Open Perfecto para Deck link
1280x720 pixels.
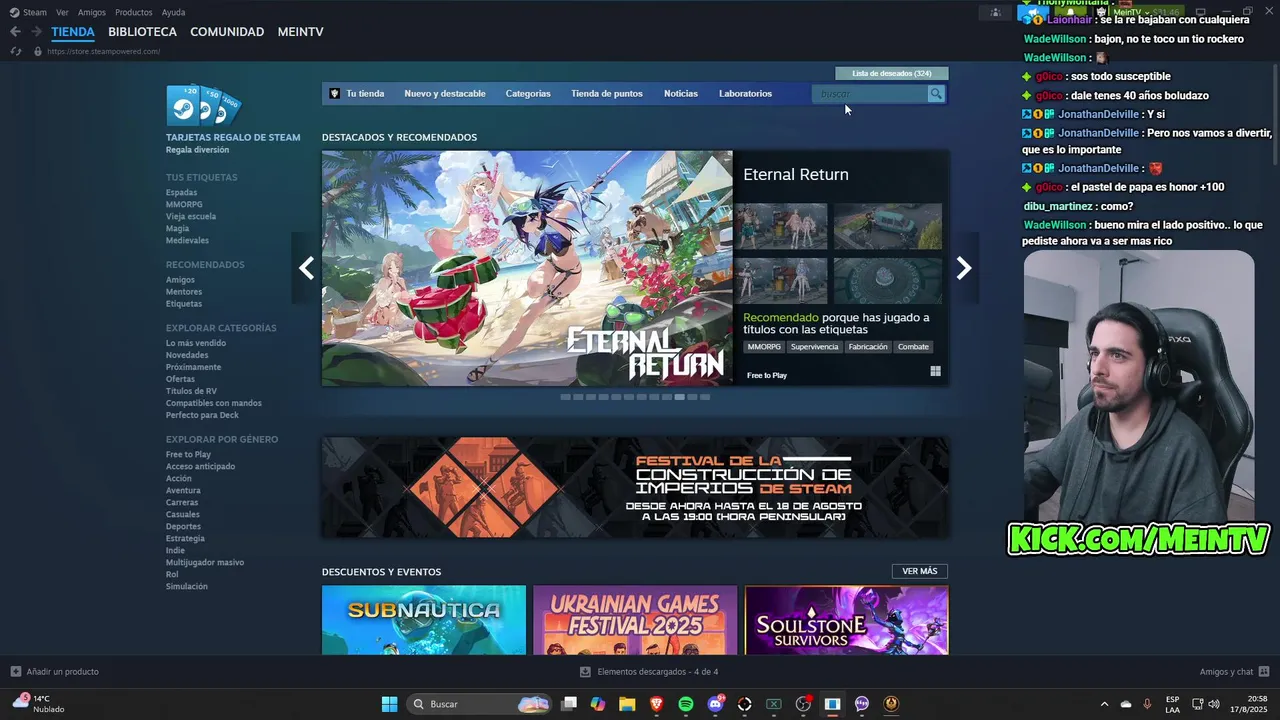tap(202, 415)
